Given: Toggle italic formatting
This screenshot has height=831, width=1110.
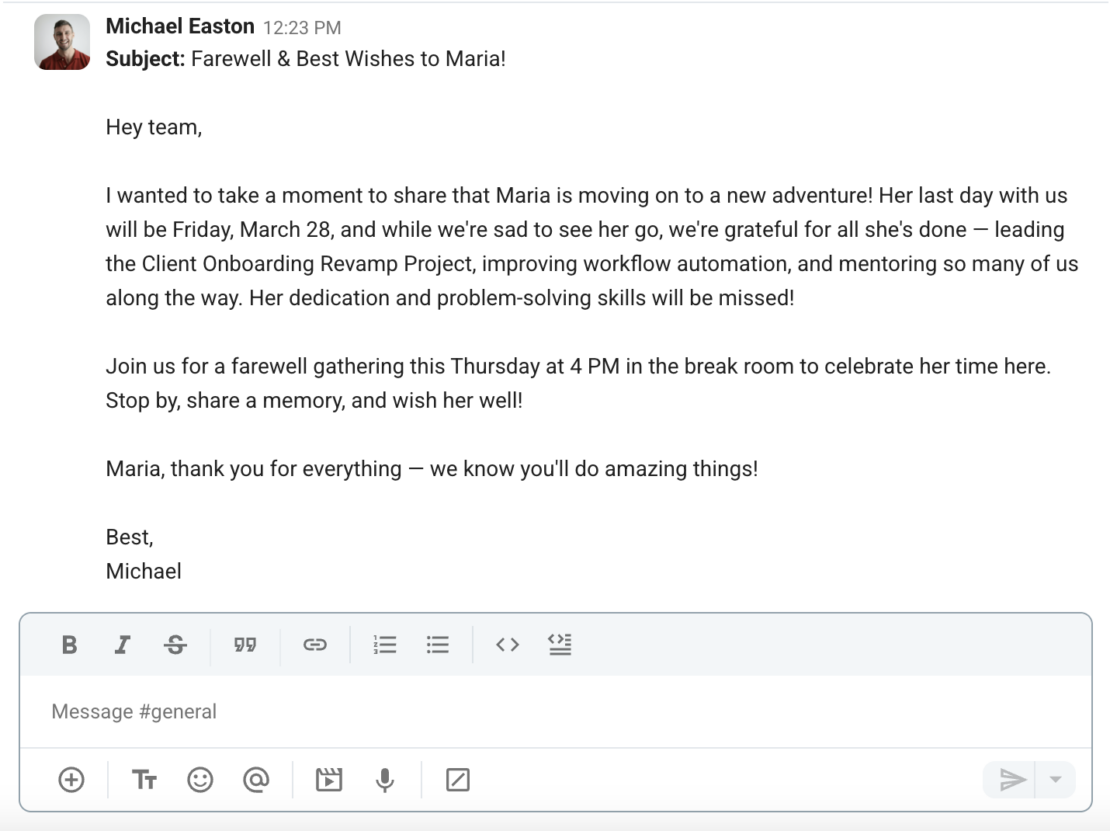Looking at the screenshot, I should (x=122, y=645).
